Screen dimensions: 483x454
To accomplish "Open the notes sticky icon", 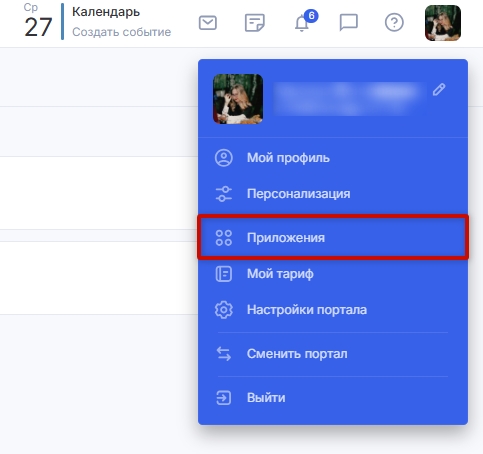I will [255, 23].
